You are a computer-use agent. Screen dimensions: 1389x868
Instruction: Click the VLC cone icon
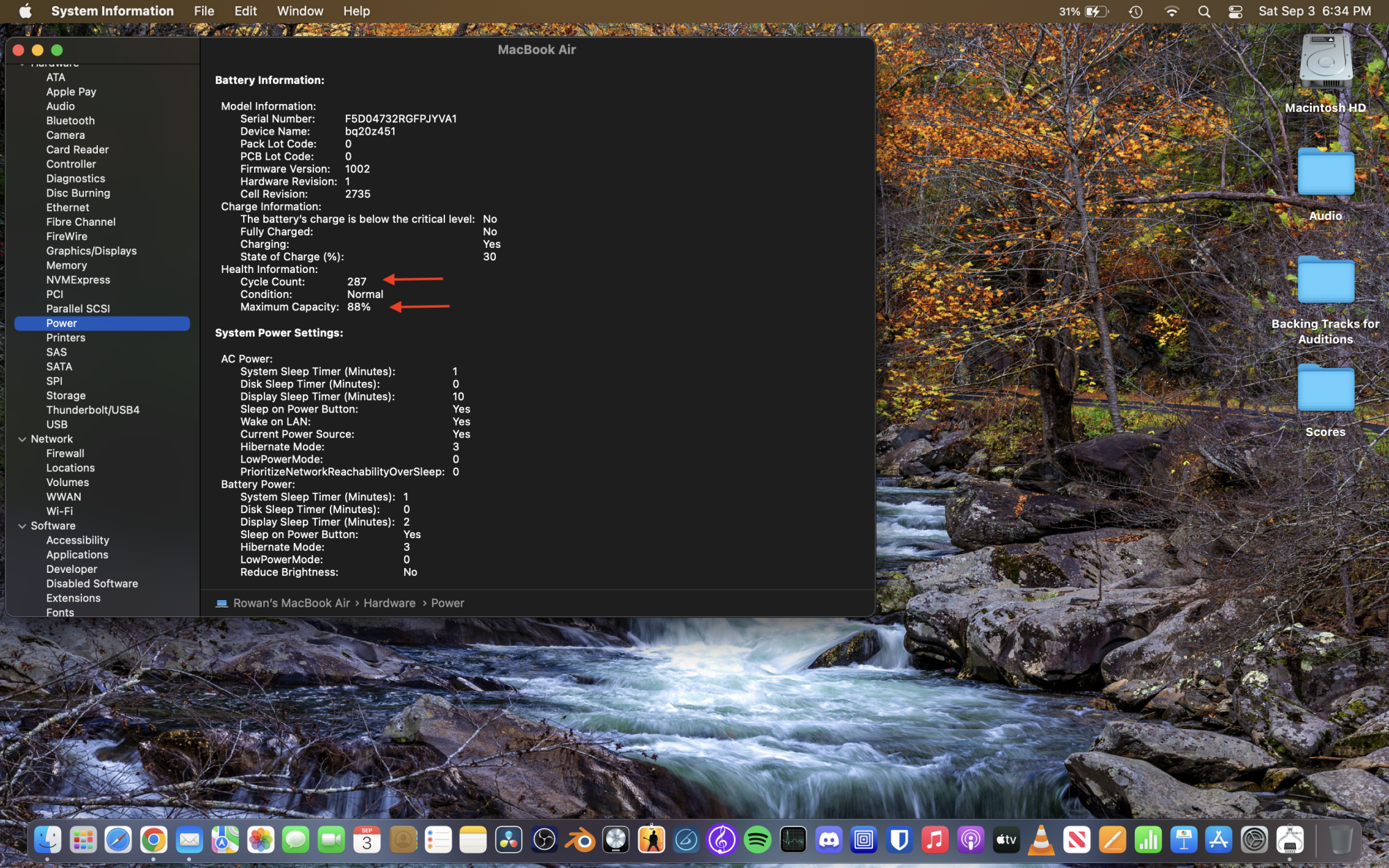pyautogui.click(x=1041, y=840)
